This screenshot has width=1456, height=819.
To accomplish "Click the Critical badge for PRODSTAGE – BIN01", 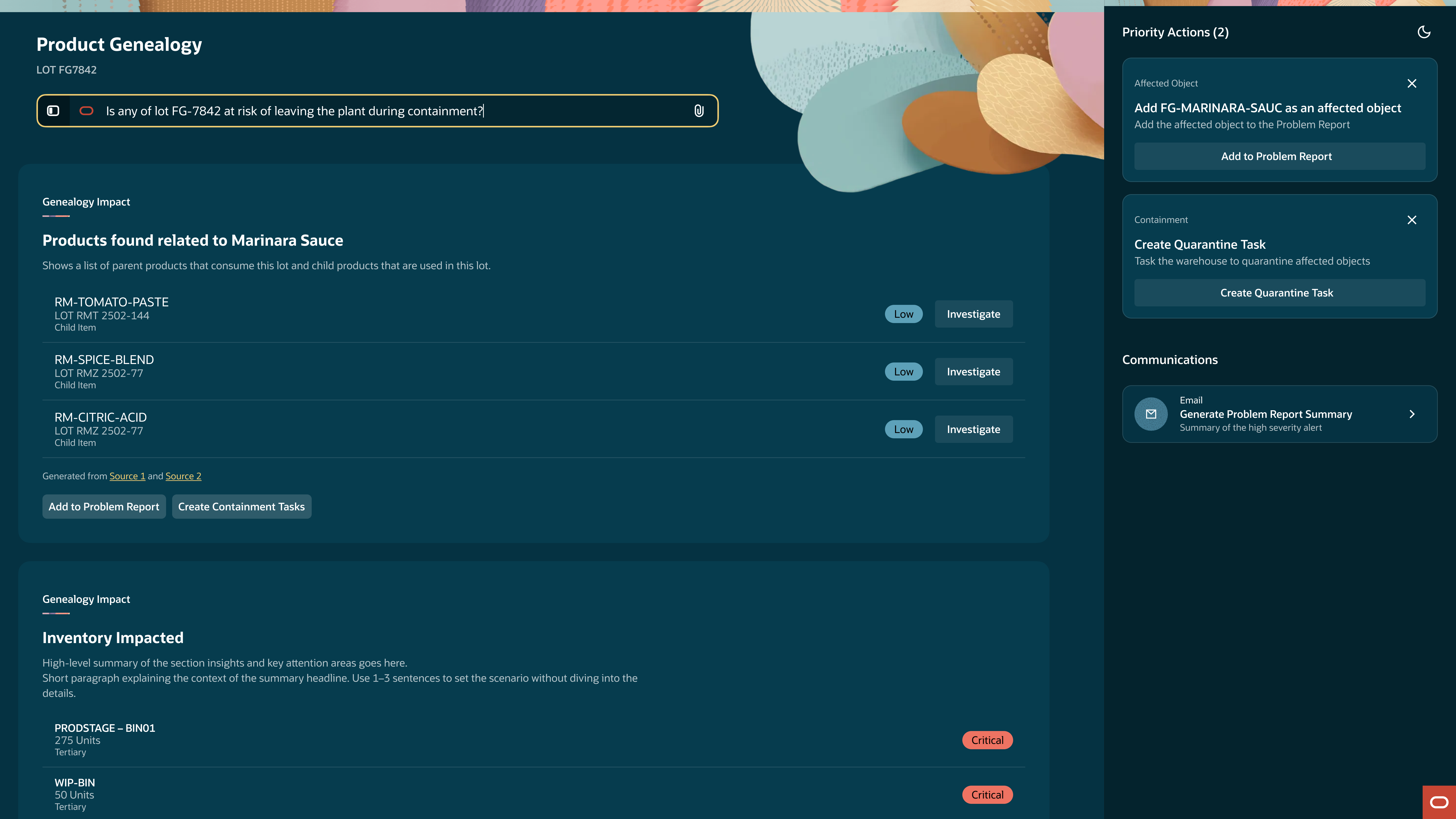I will 987,740.
